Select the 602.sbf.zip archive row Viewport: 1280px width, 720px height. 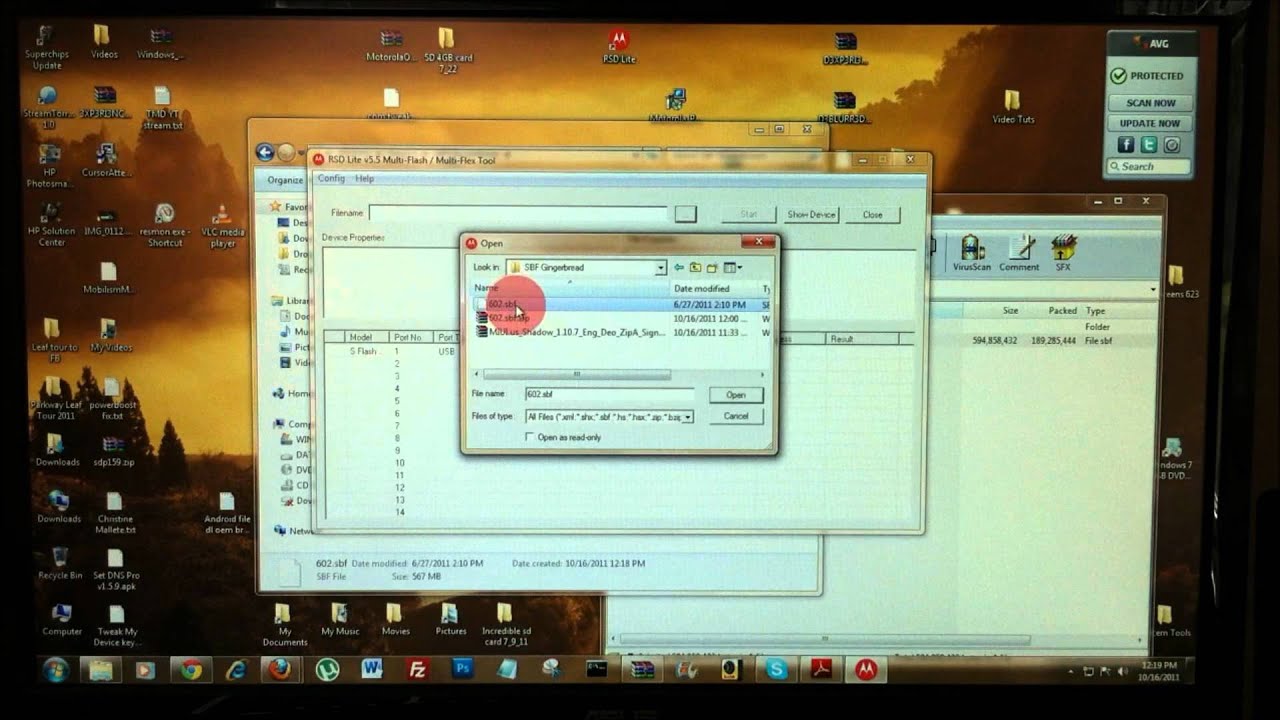coord(621,318)
